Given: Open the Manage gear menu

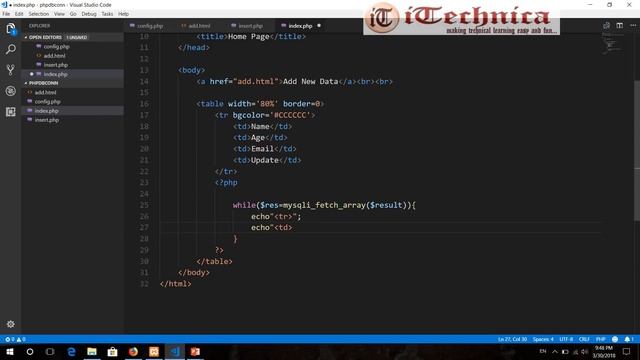Looking at the screenshot, I should coord(11,324).
